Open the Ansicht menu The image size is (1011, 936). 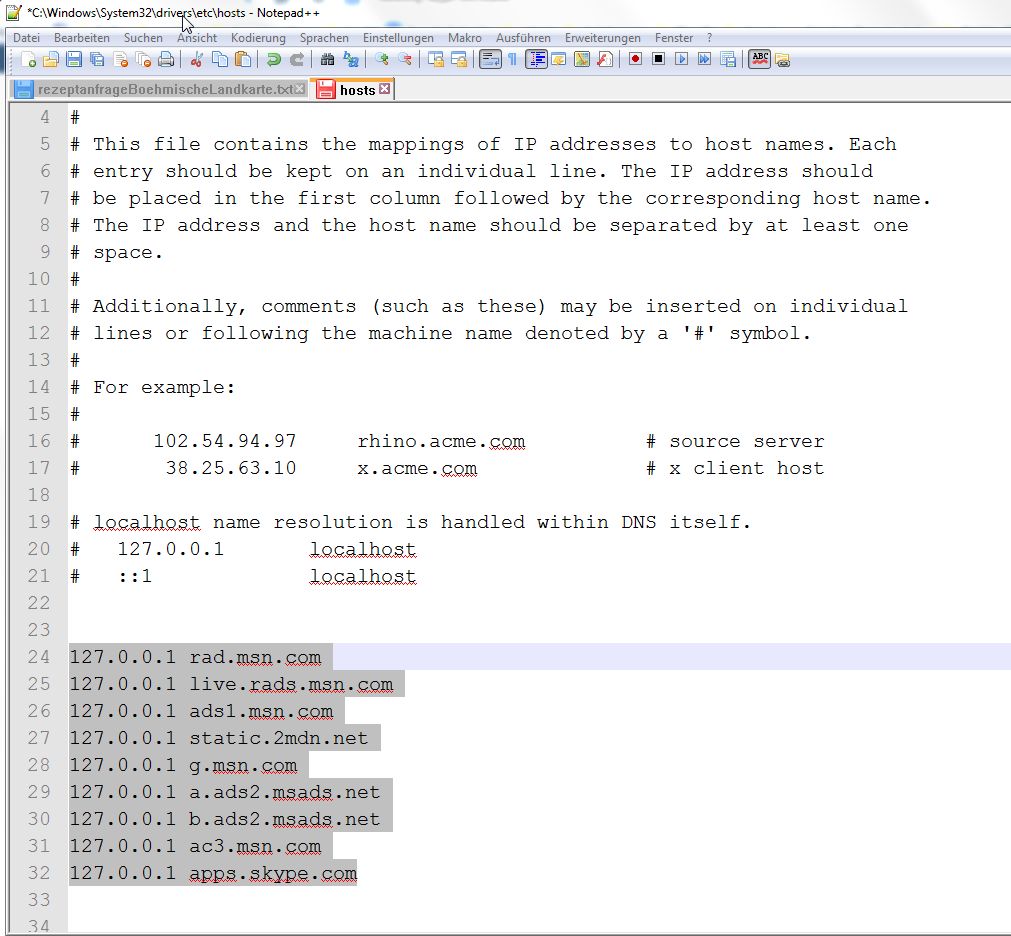(x=197, y=38)
